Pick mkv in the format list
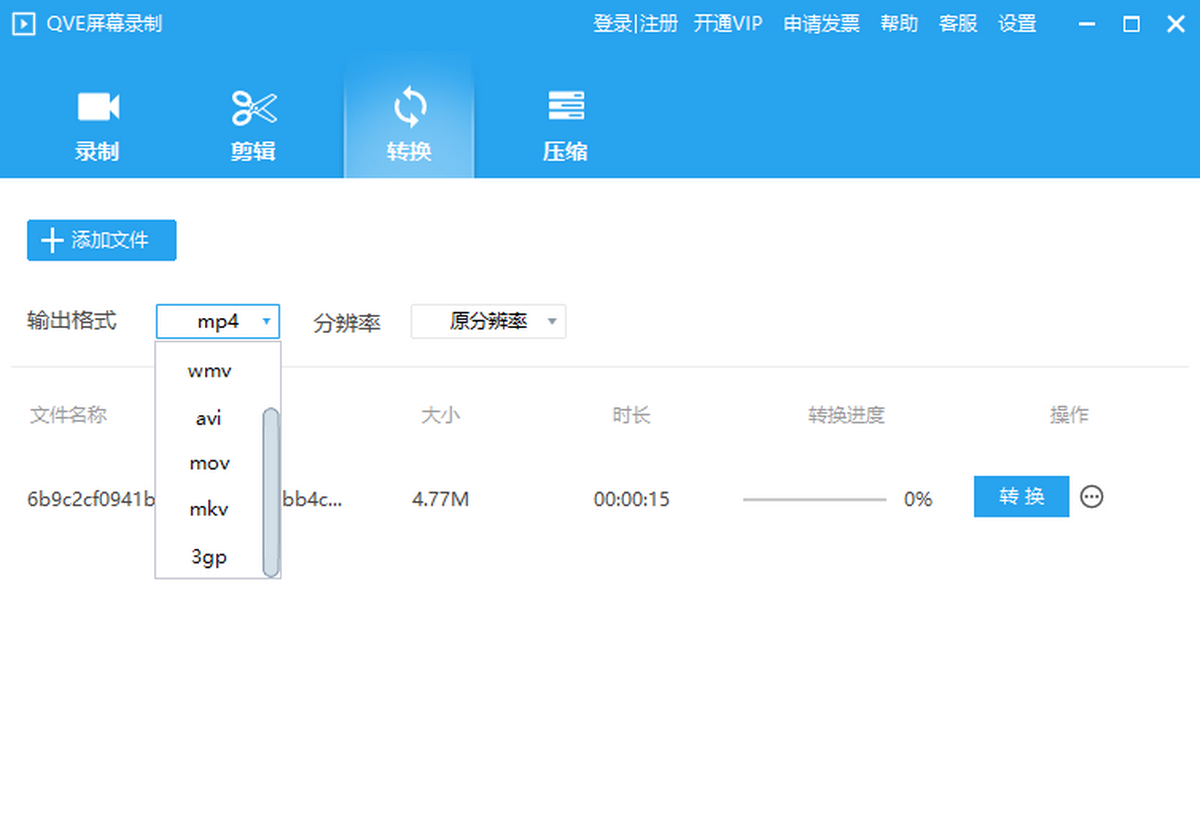Viewport: 1200px width, 818px height. click(x=209, y=510)
